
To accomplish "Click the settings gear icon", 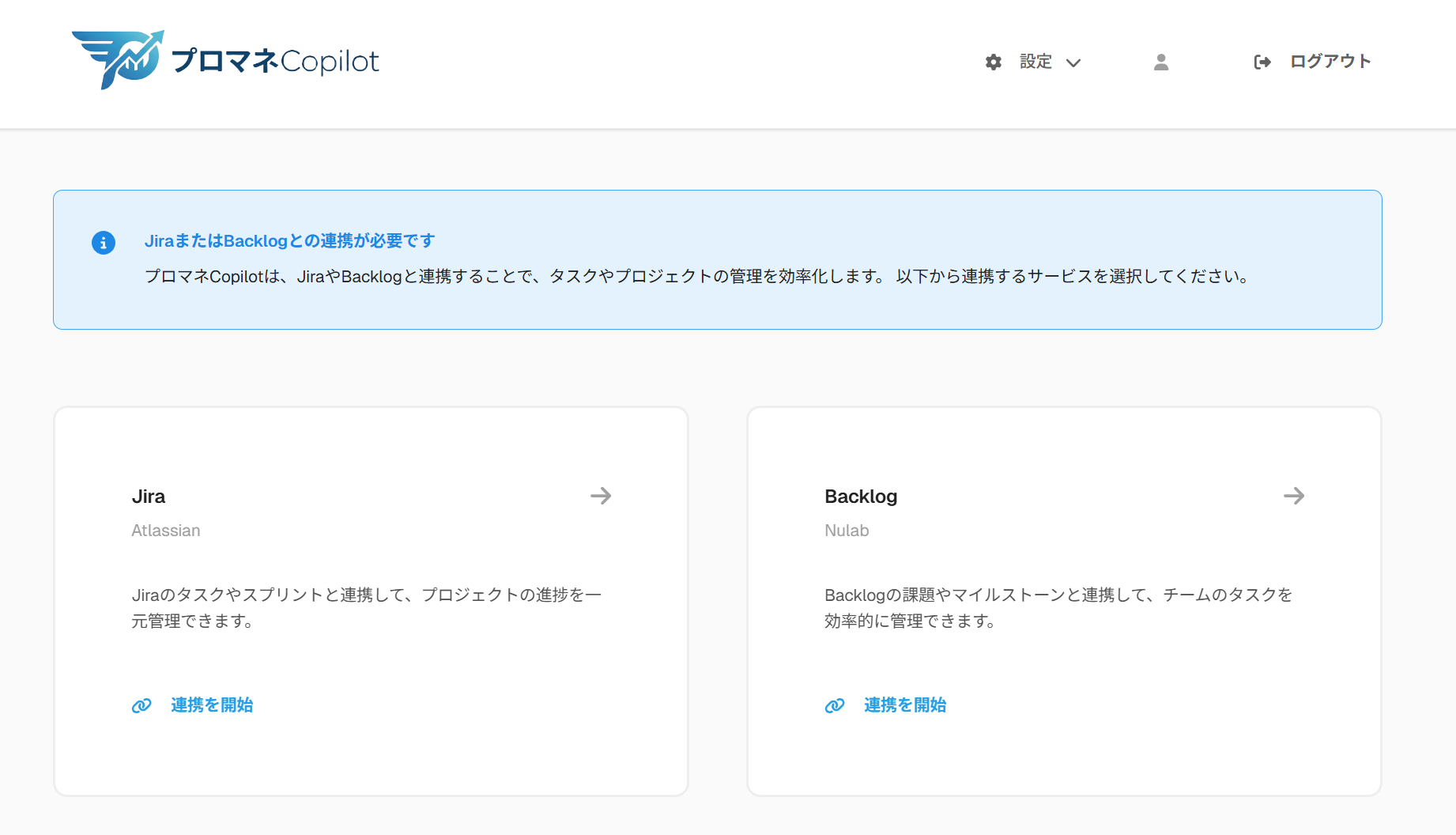I will (994, 62).
